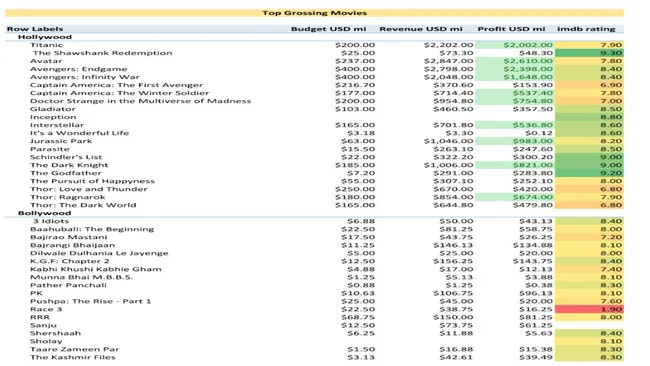Viewport: 650px width, 366px height.
Task: Click The Godfather's 9.20 rating cell
Action: tap(589, 173)
